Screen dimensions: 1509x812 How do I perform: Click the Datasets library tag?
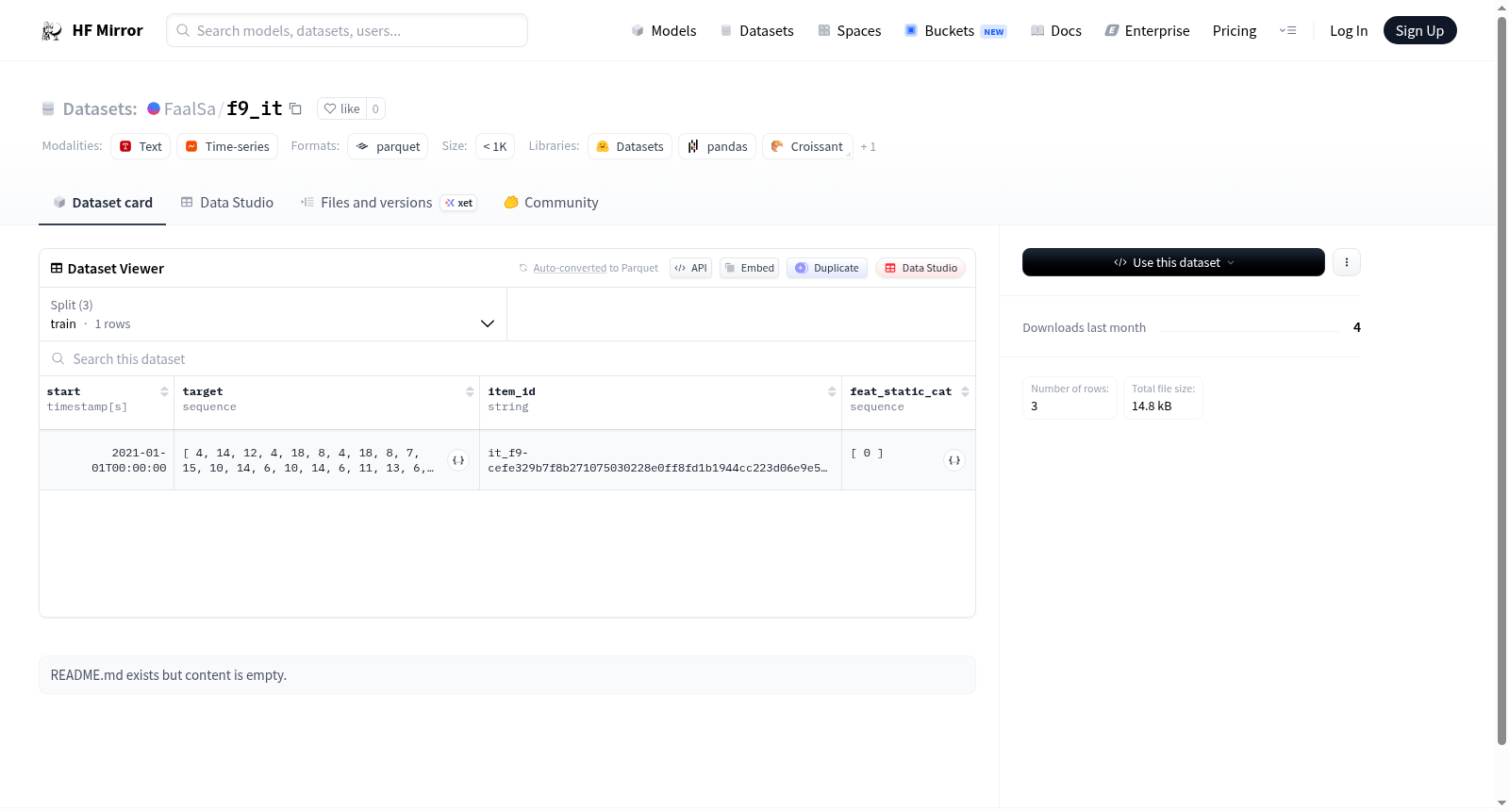pos(630,146)
